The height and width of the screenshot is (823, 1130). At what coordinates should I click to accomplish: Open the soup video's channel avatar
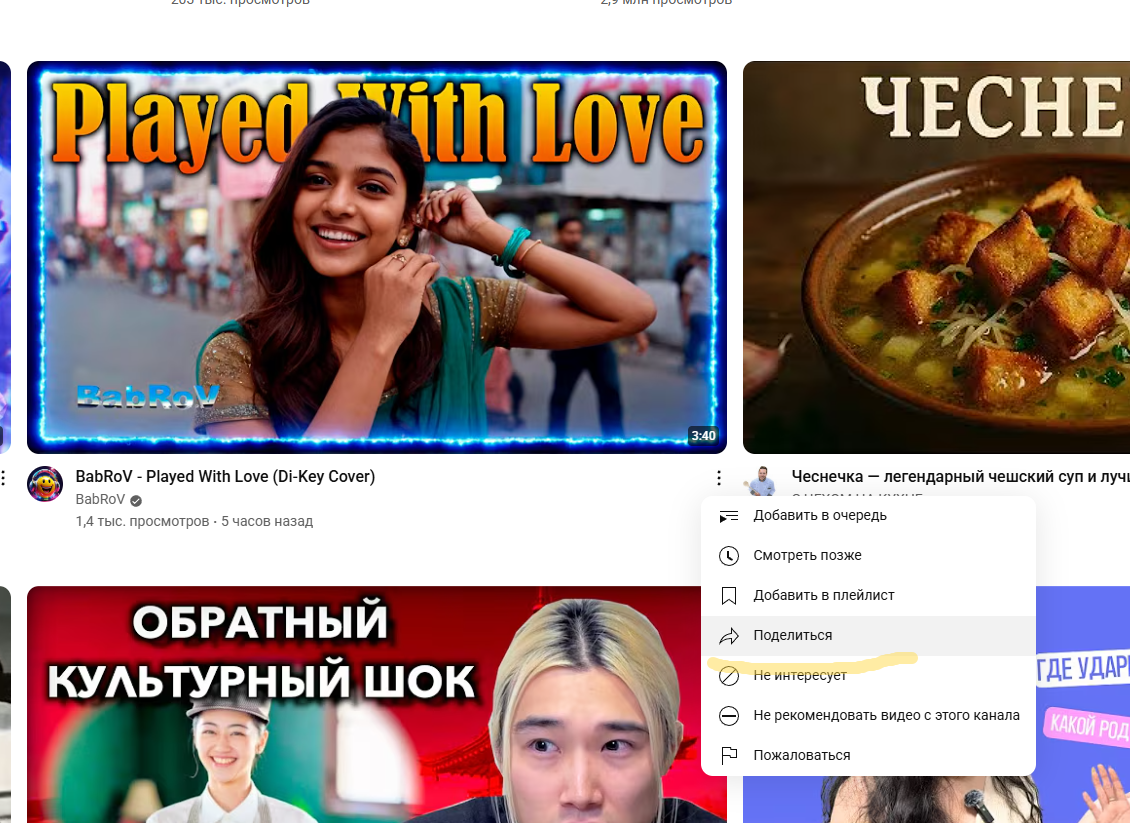[x=761, y=481]
